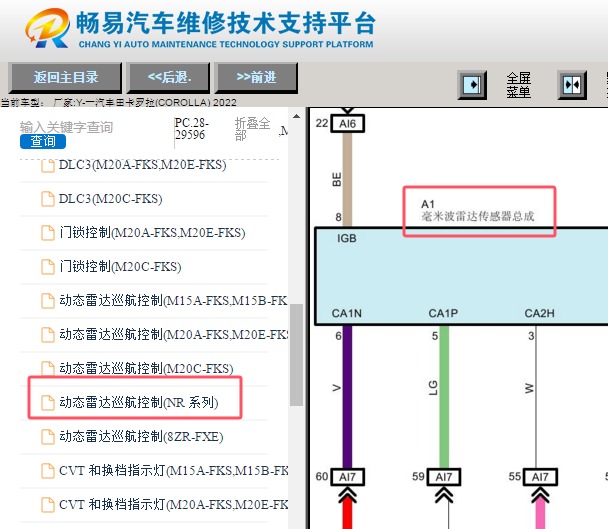The height and width of the screenshot is (529, 608).
Task: Click the AI7 connector at pin 55
Action: pyautogui.click(x=540, y=477)
